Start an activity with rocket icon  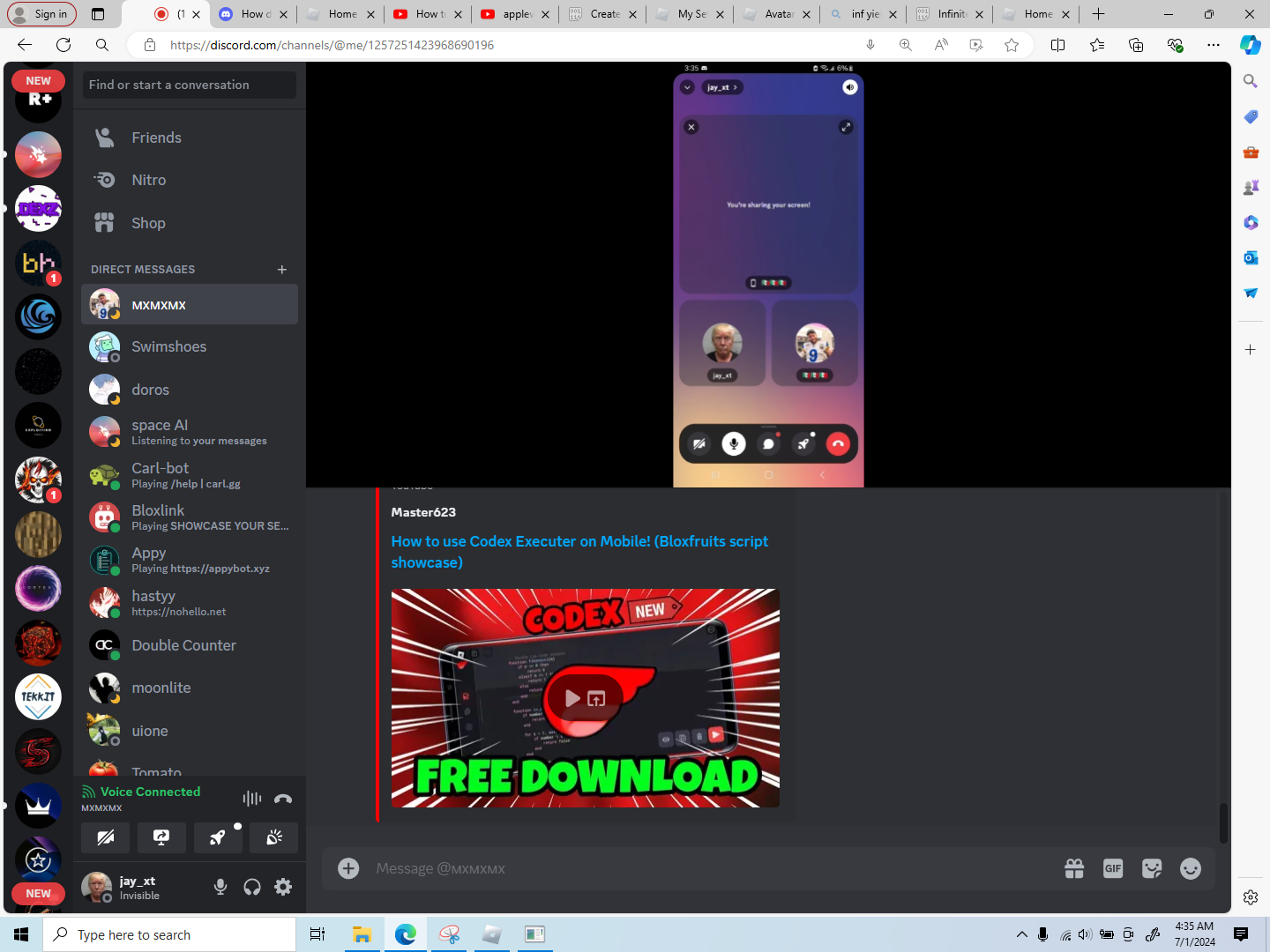[218, 837]
